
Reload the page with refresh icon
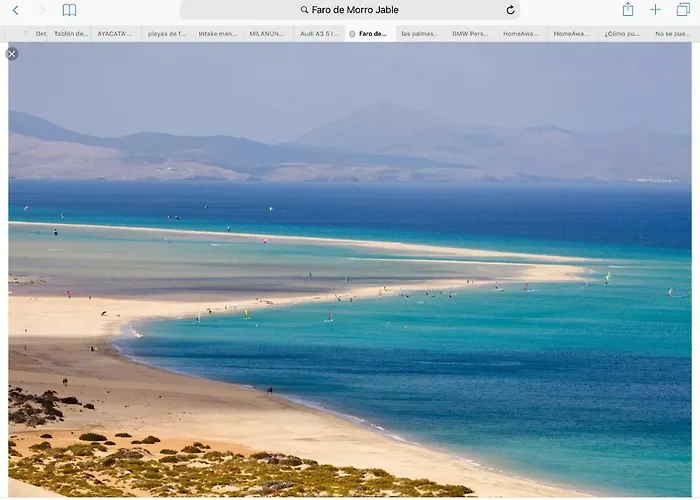(x=510, y=10)
